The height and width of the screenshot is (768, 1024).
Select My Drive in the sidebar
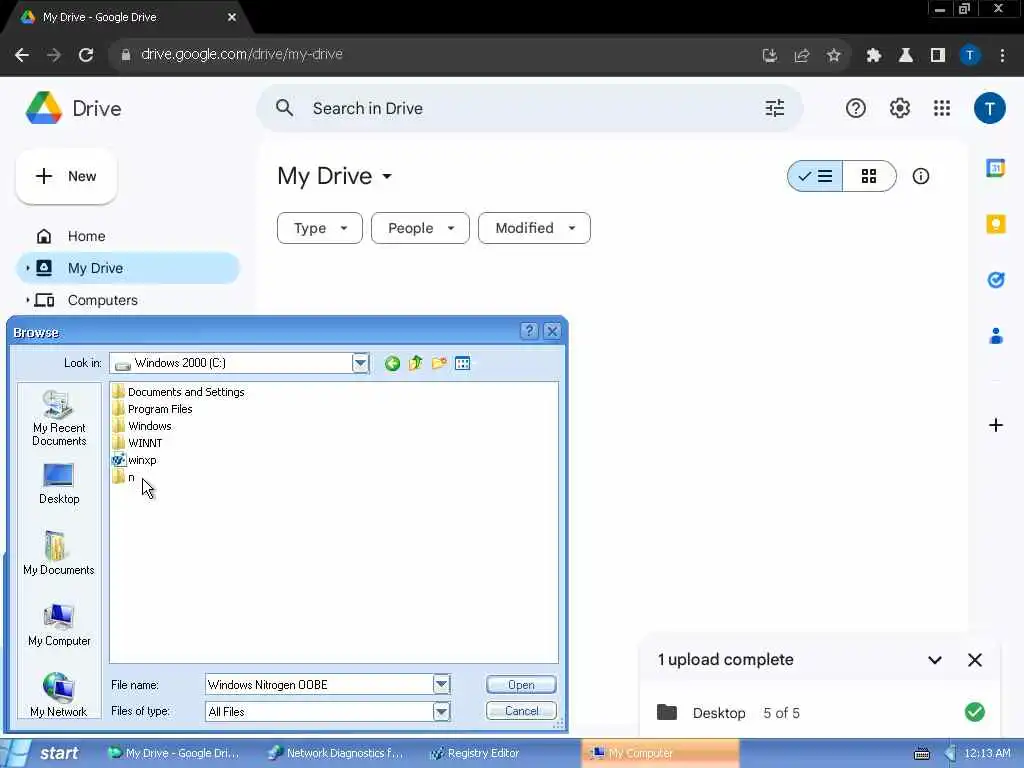tap(129, 268)
